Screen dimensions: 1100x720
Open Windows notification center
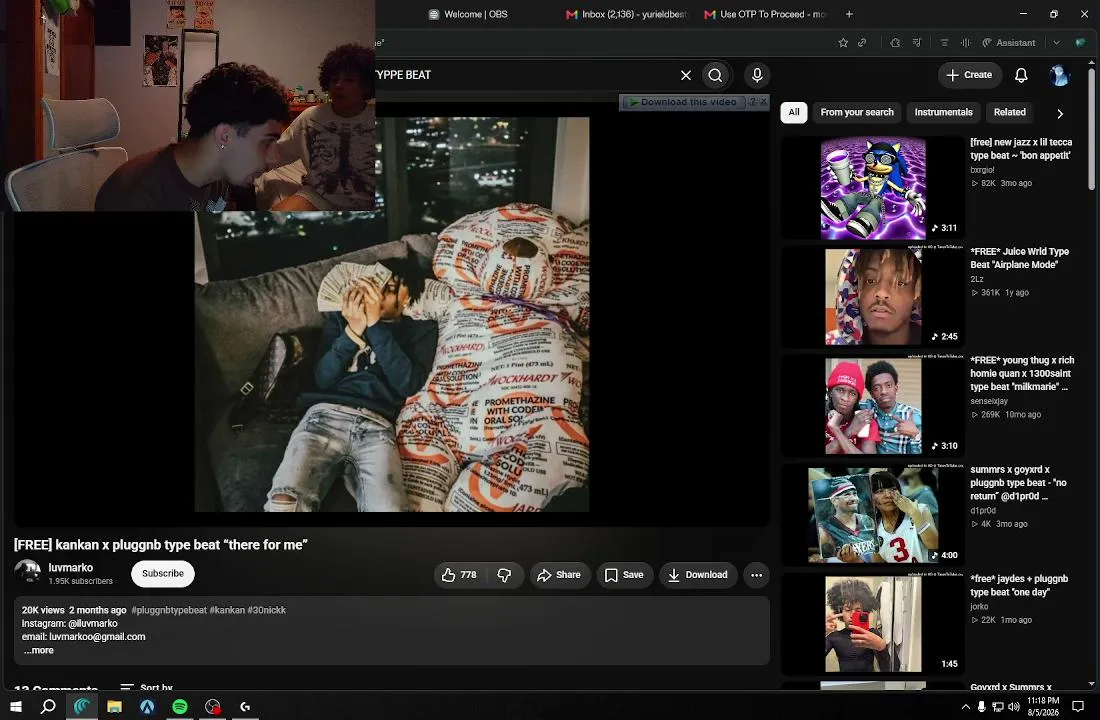(x=1078, y=707)
